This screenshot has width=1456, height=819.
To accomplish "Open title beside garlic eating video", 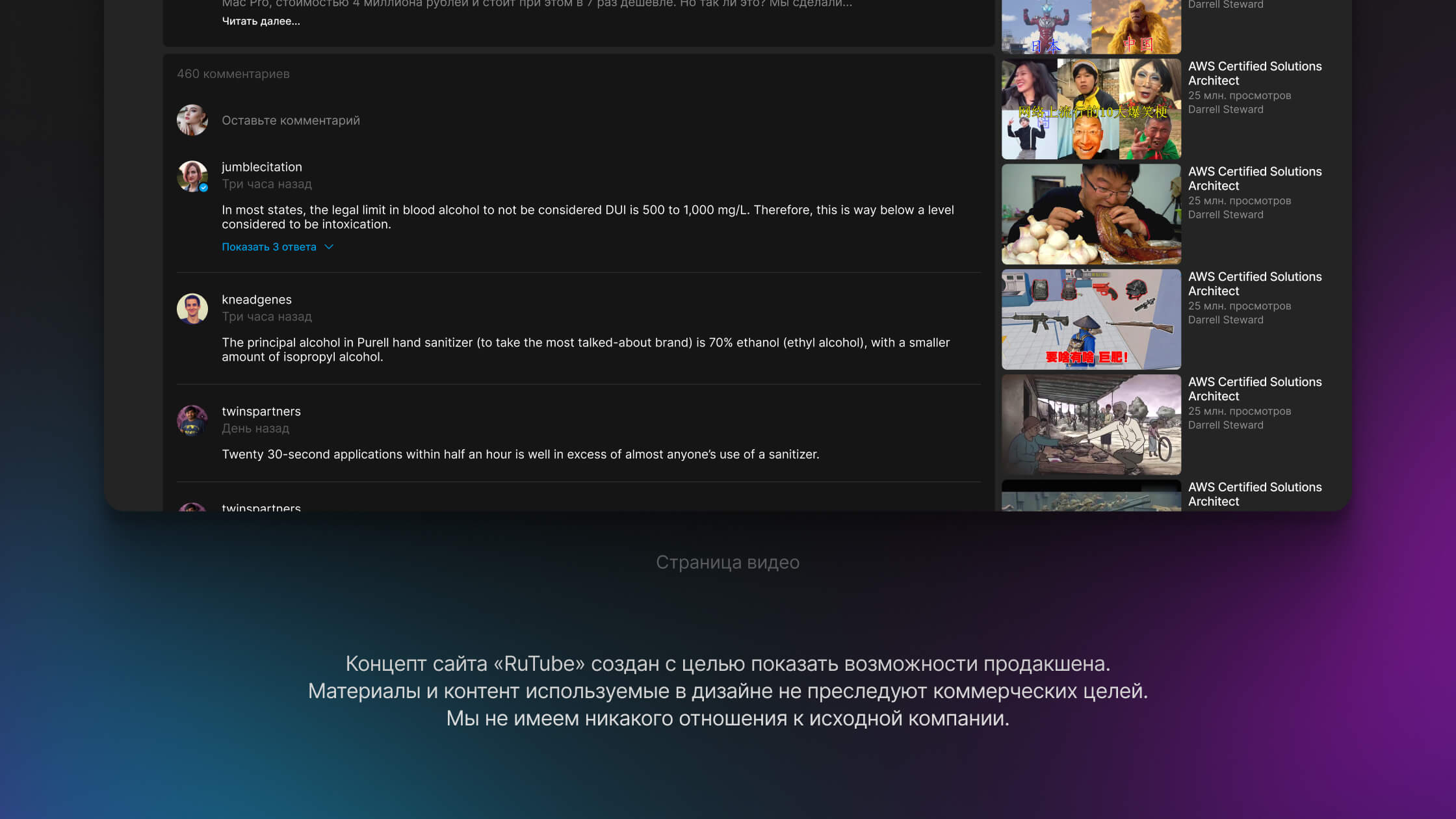I will [1254, 179].
